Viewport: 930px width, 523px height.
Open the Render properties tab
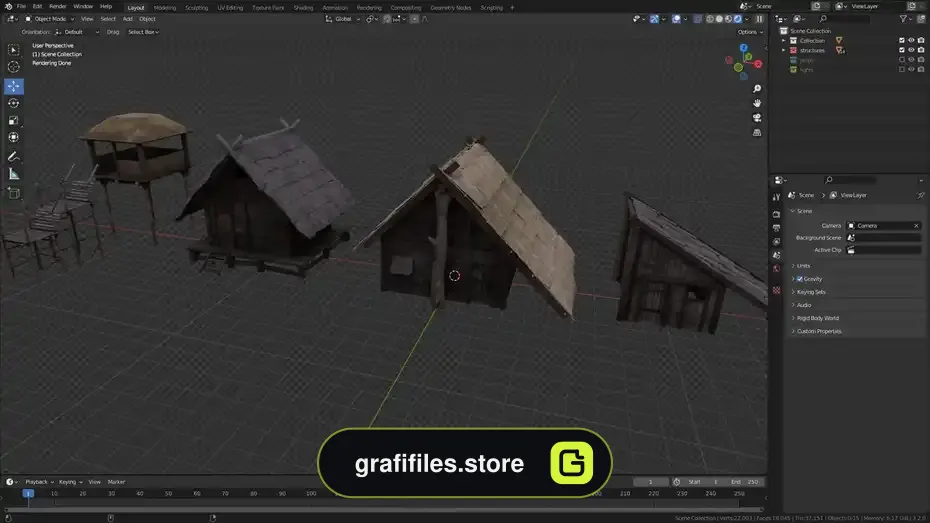click(776, 214)
